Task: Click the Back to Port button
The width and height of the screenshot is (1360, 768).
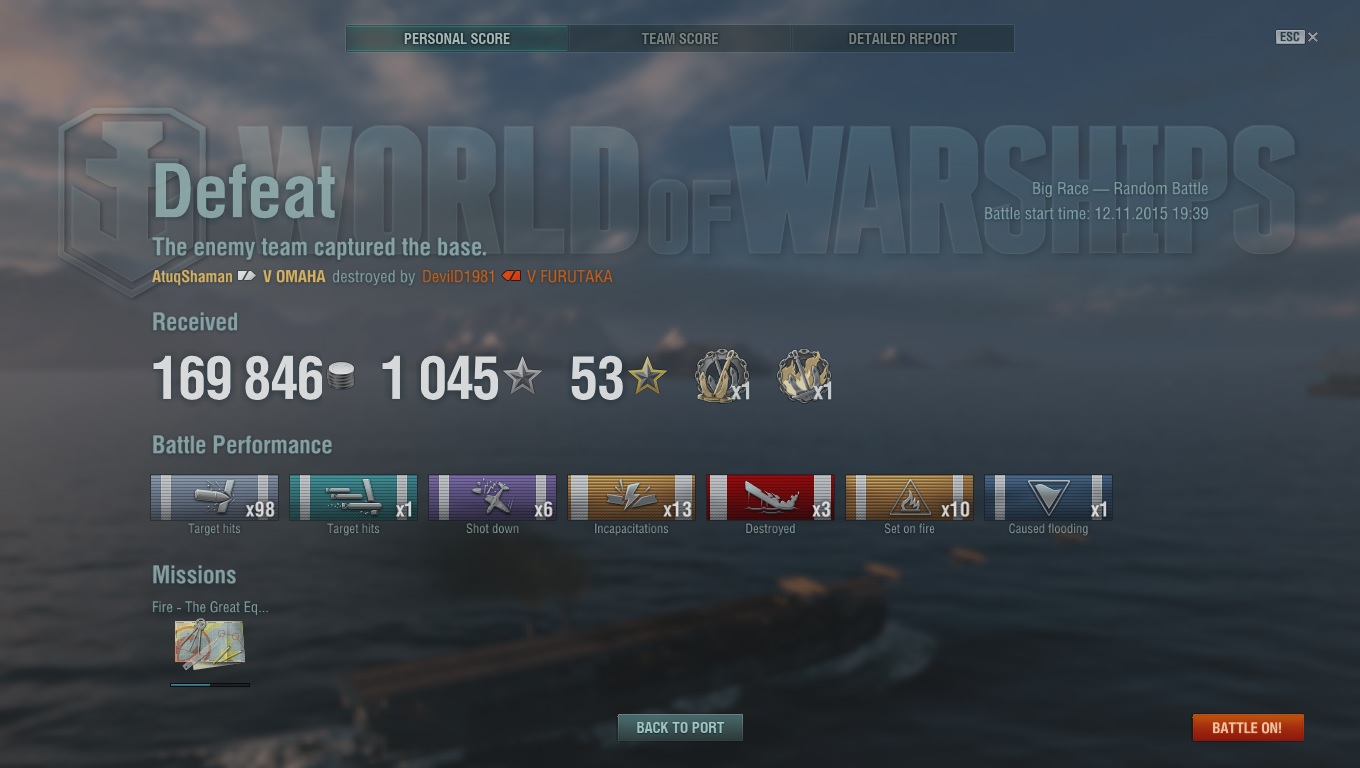Action: point(680,727)
